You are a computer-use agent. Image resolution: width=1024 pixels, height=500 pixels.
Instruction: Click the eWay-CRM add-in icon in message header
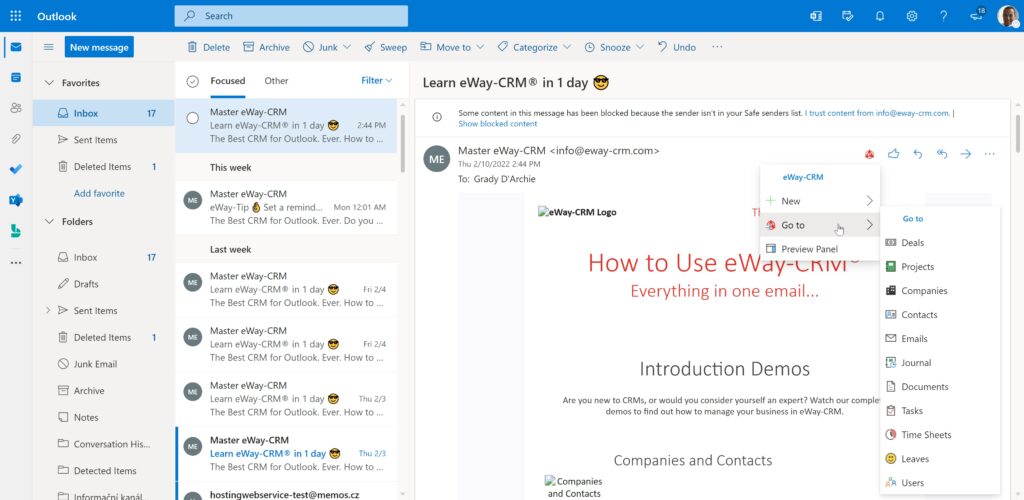click(870, 154)
